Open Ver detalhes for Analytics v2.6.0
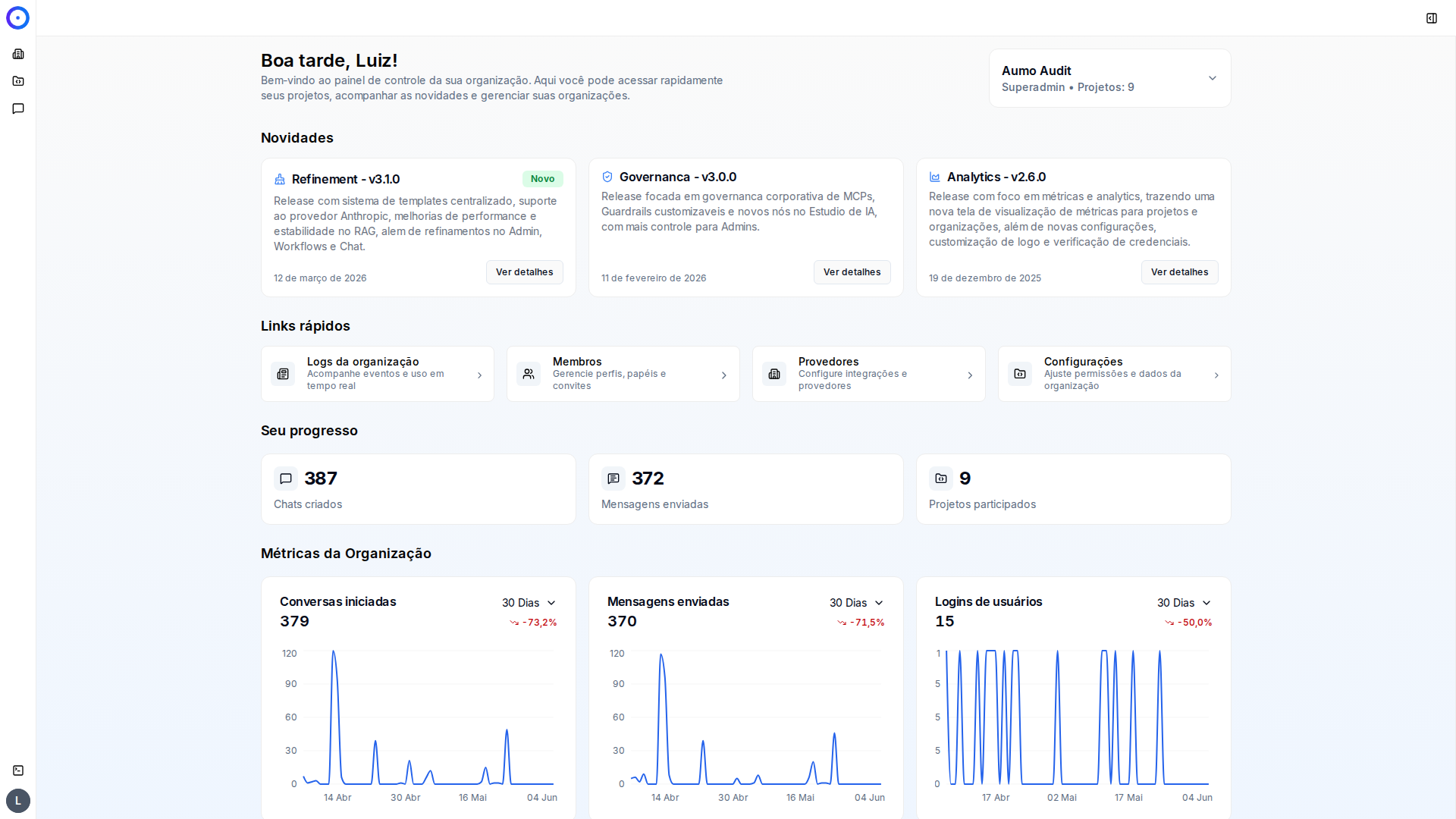 [1180, 272]
